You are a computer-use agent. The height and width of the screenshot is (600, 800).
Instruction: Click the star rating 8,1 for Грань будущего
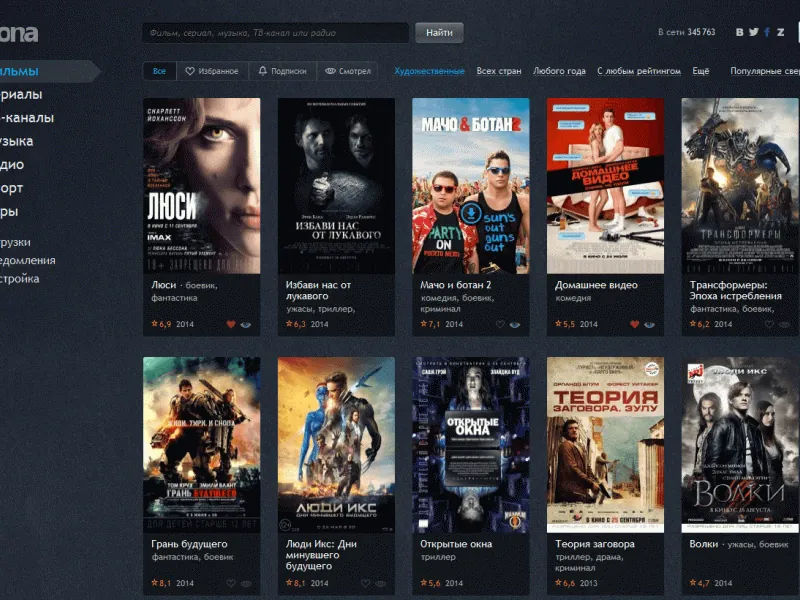coord(161,583)
